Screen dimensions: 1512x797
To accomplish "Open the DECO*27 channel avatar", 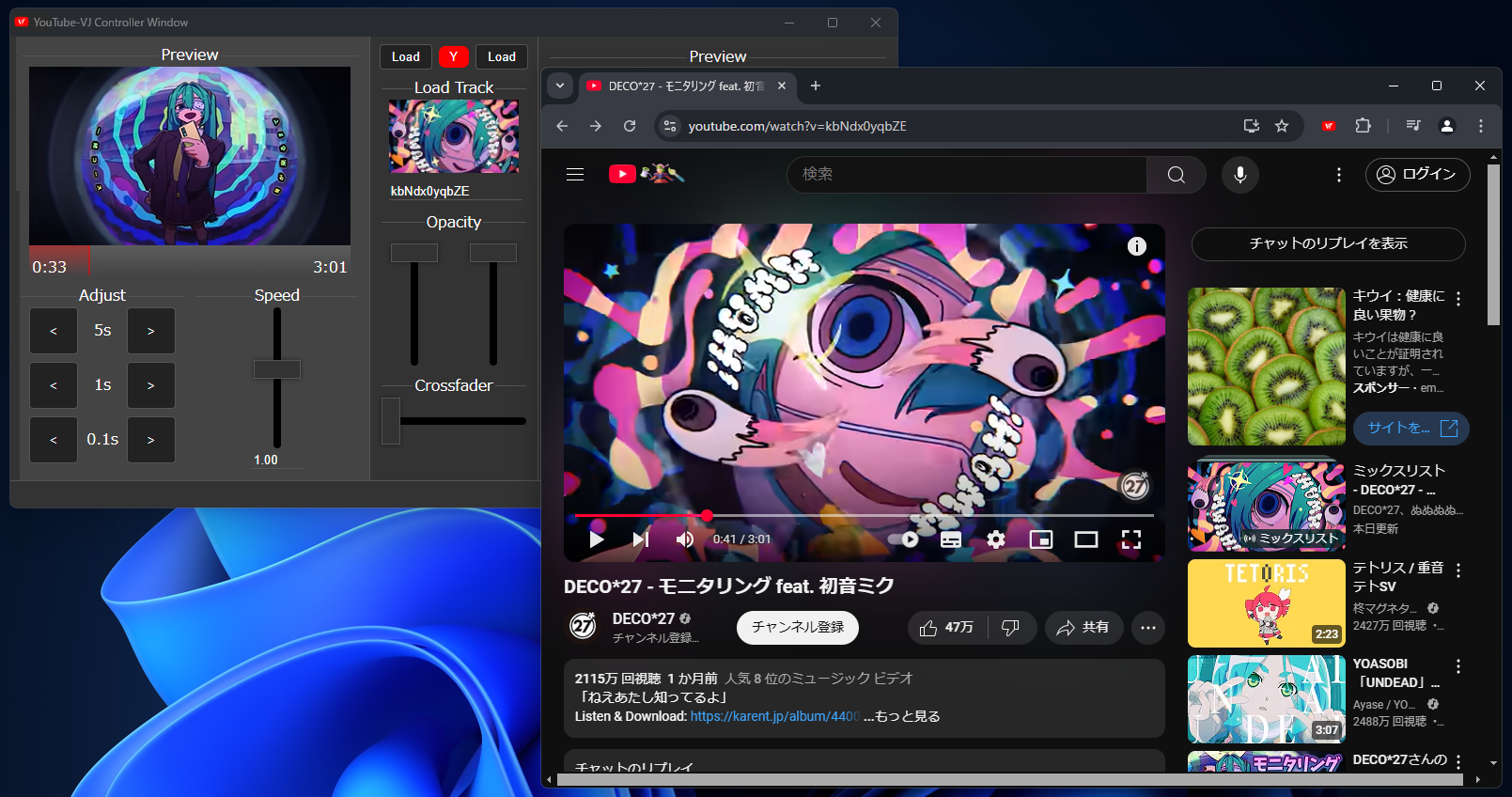I will 583,626.
